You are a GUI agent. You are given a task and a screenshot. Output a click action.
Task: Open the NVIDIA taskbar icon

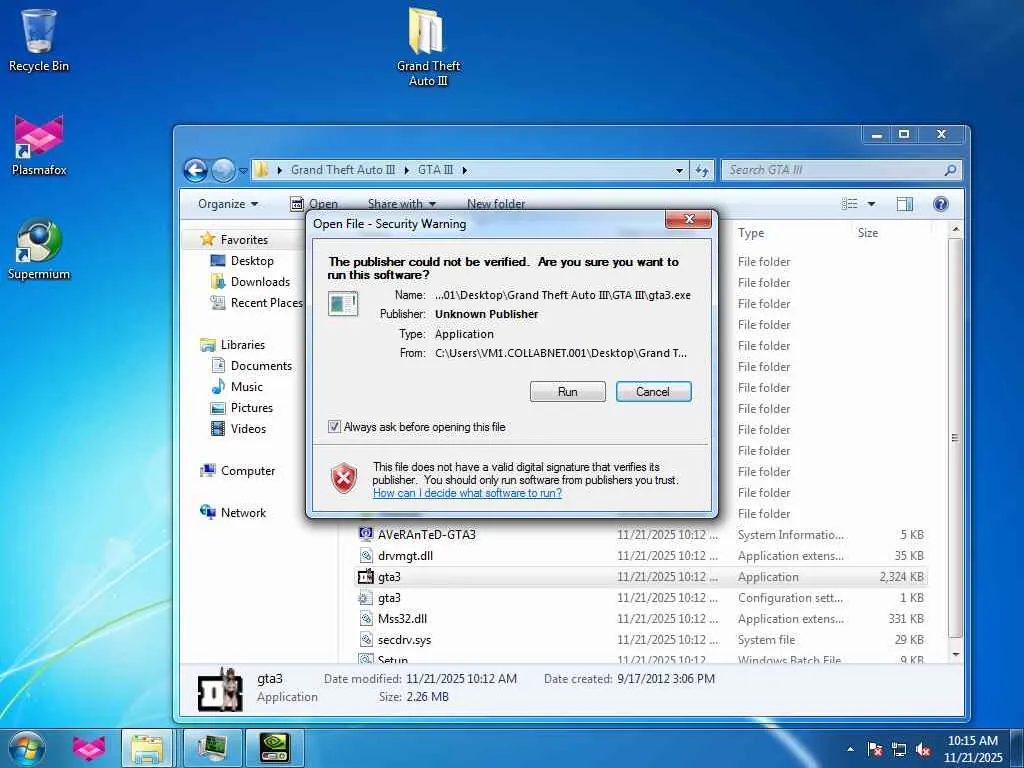point(274,748)
